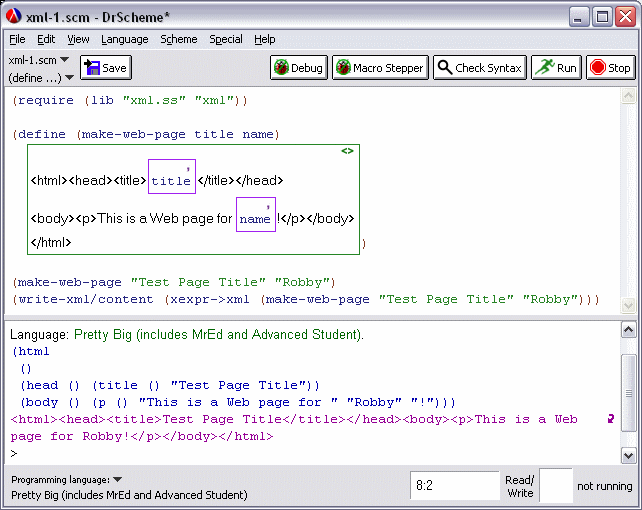Open the Special menu
Viewport: 642px width, 510px height.
226,39
